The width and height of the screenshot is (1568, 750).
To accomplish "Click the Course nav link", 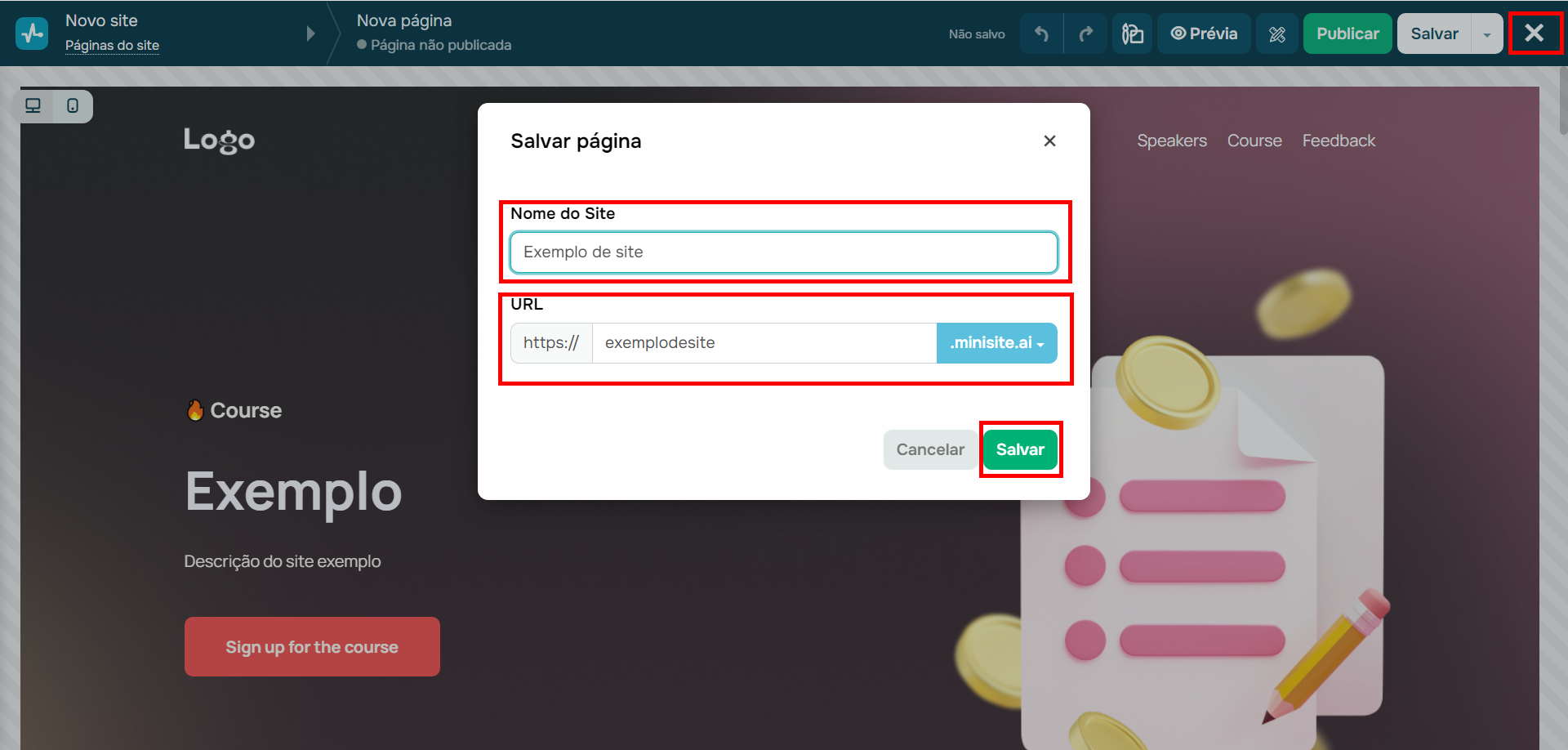I will pos(1254,141).
